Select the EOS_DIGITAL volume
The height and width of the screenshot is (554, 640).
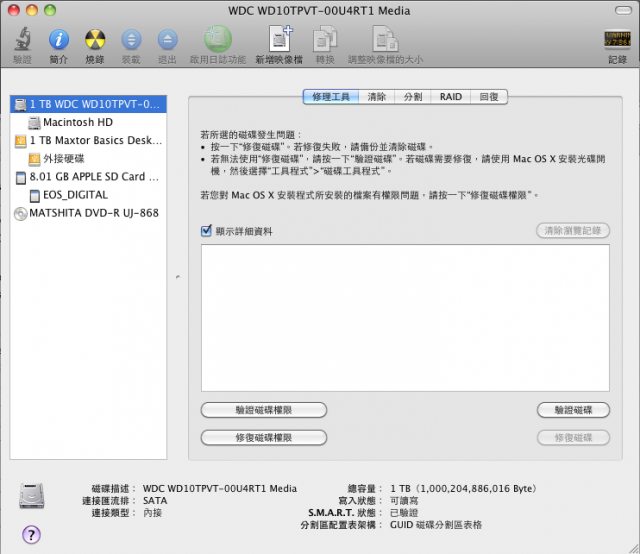tap(88, 195)
